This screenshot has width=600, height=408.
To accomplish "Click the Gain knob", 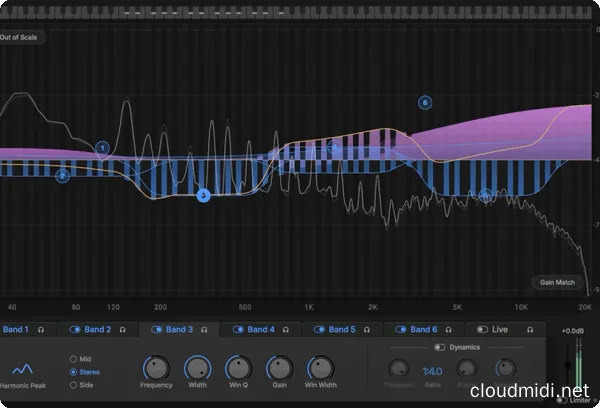I will [x=279, y=368].
